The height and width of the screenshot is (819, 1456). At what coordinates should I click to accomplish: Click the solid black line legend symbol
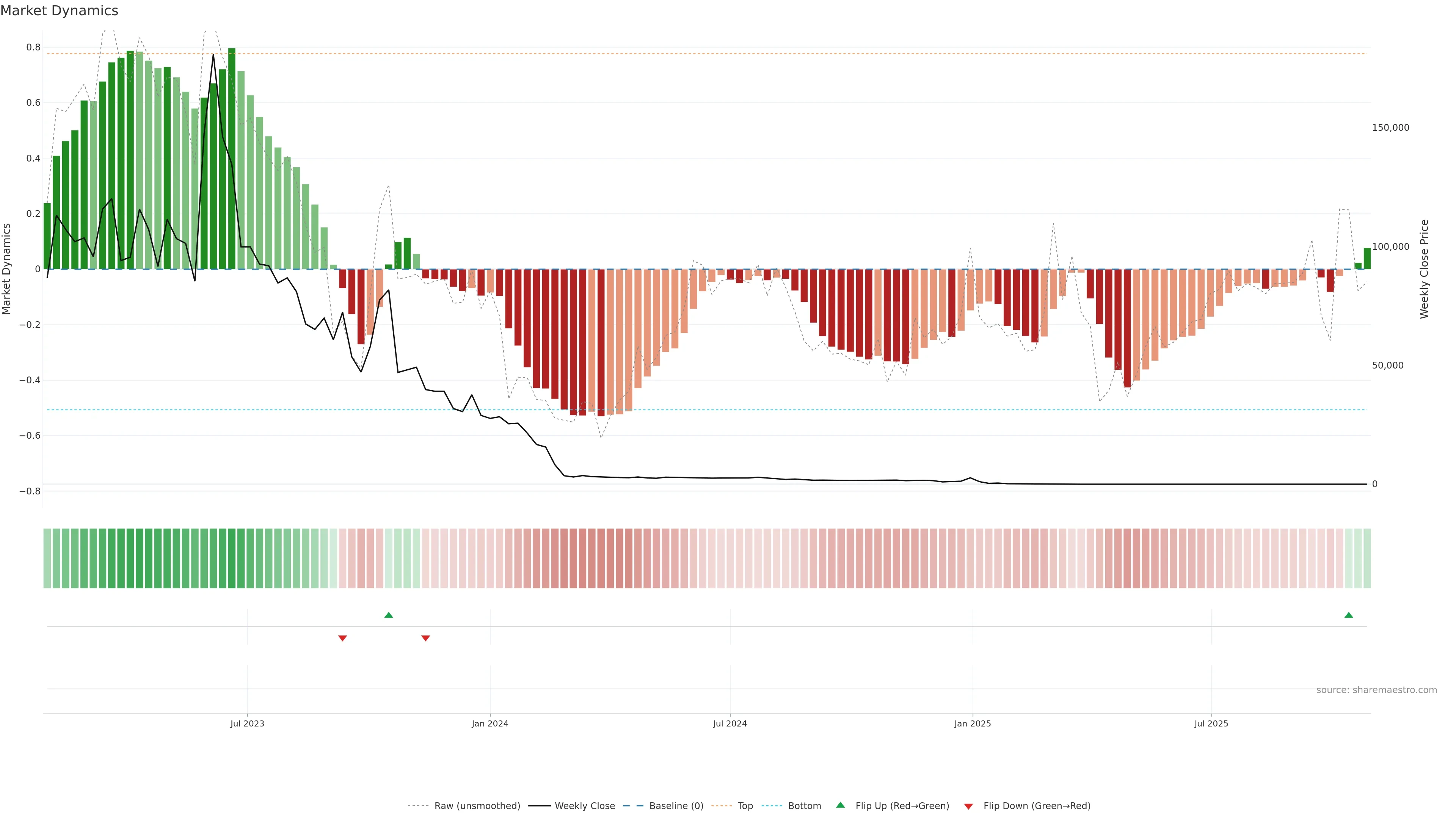[539, 806]
